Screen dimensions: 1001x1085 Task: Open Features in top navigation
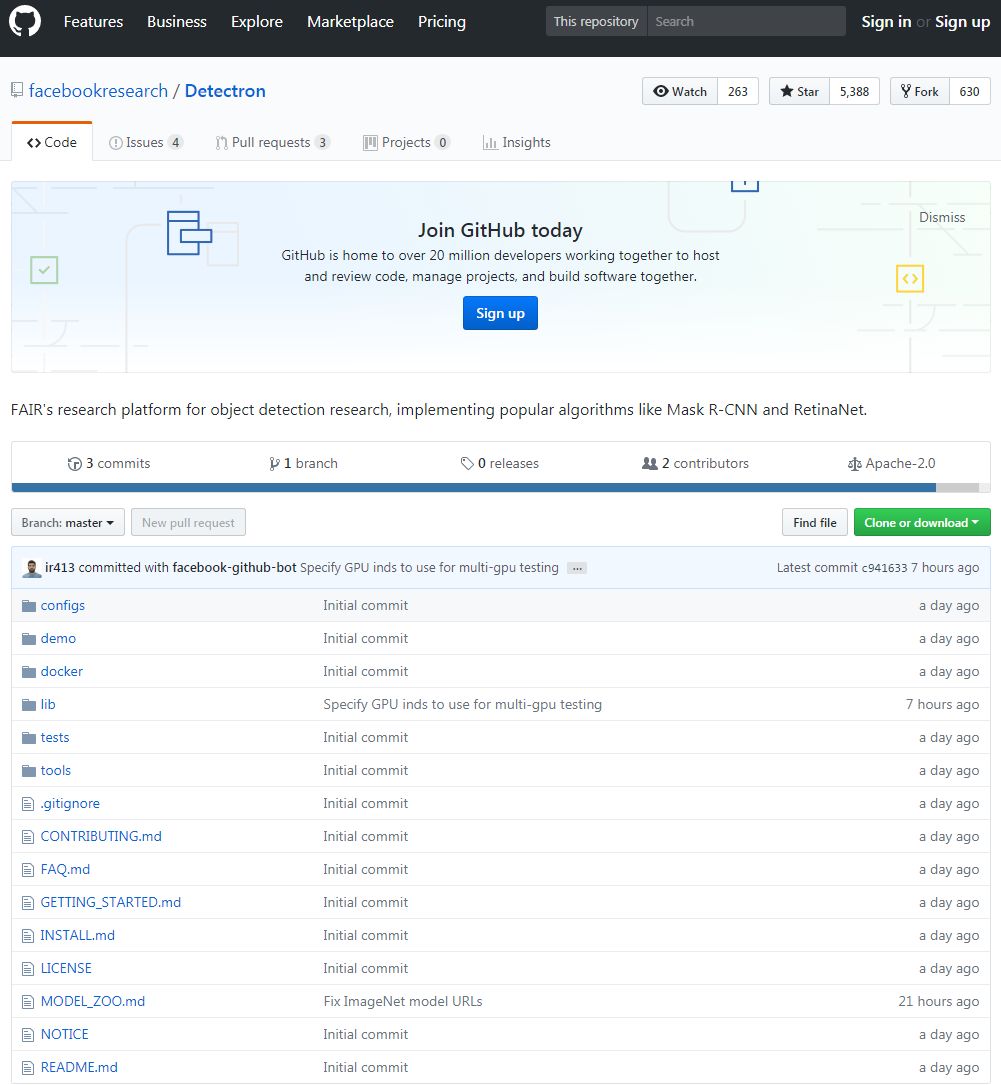click(x=93, y=21)
